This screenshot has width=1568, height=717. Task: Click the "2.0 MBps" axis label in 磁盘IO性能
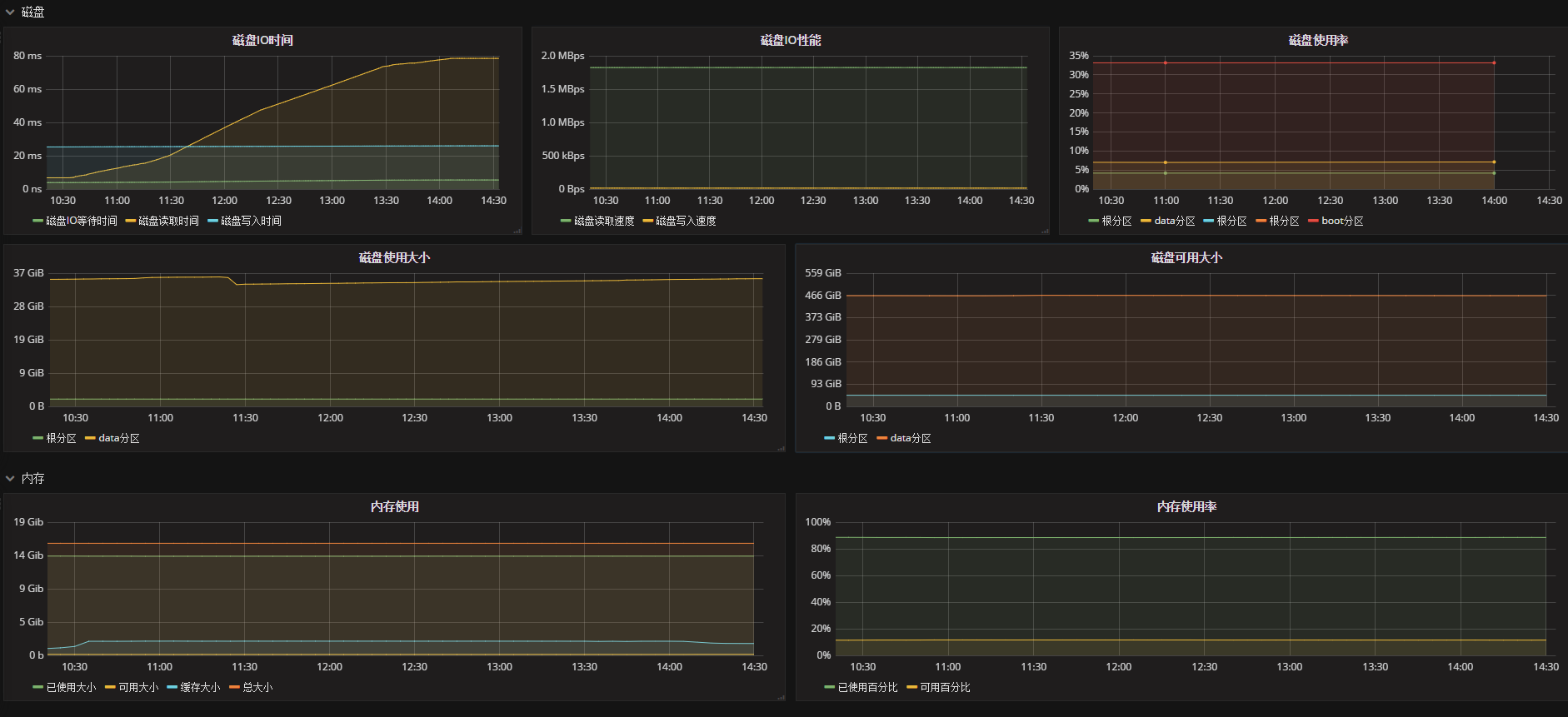(562, 56)
